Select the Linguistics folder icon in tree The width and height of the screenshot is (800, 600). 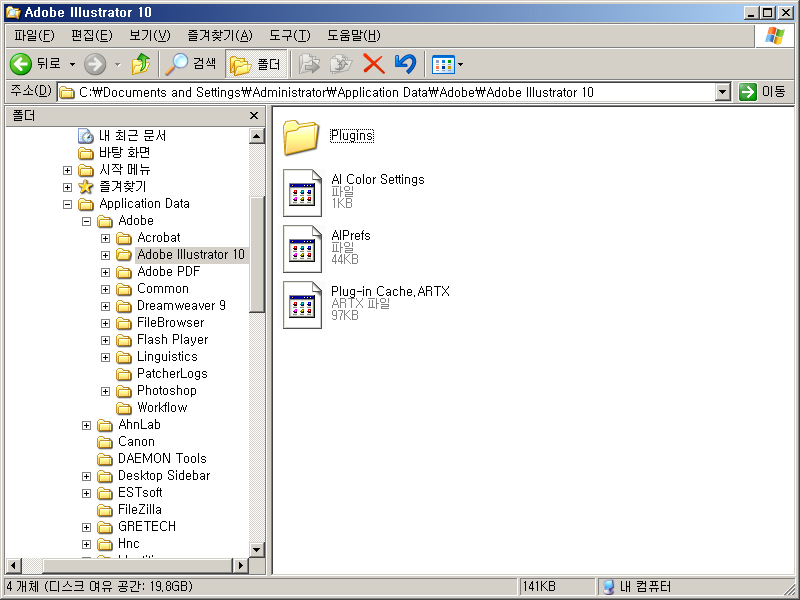(123, 357)
